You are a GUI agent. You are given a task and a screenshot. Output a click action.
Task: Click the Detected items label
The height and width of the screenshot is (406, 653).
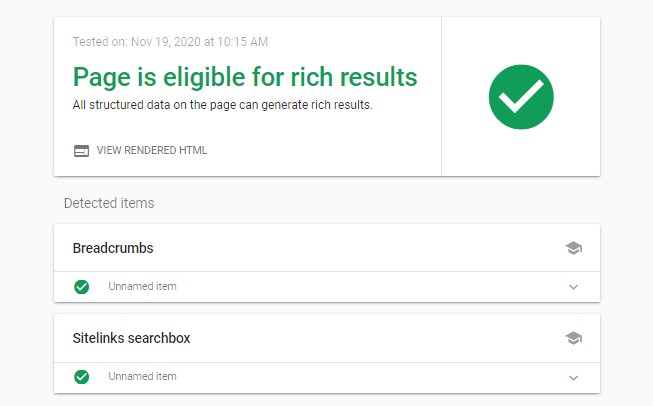[109, 203]
